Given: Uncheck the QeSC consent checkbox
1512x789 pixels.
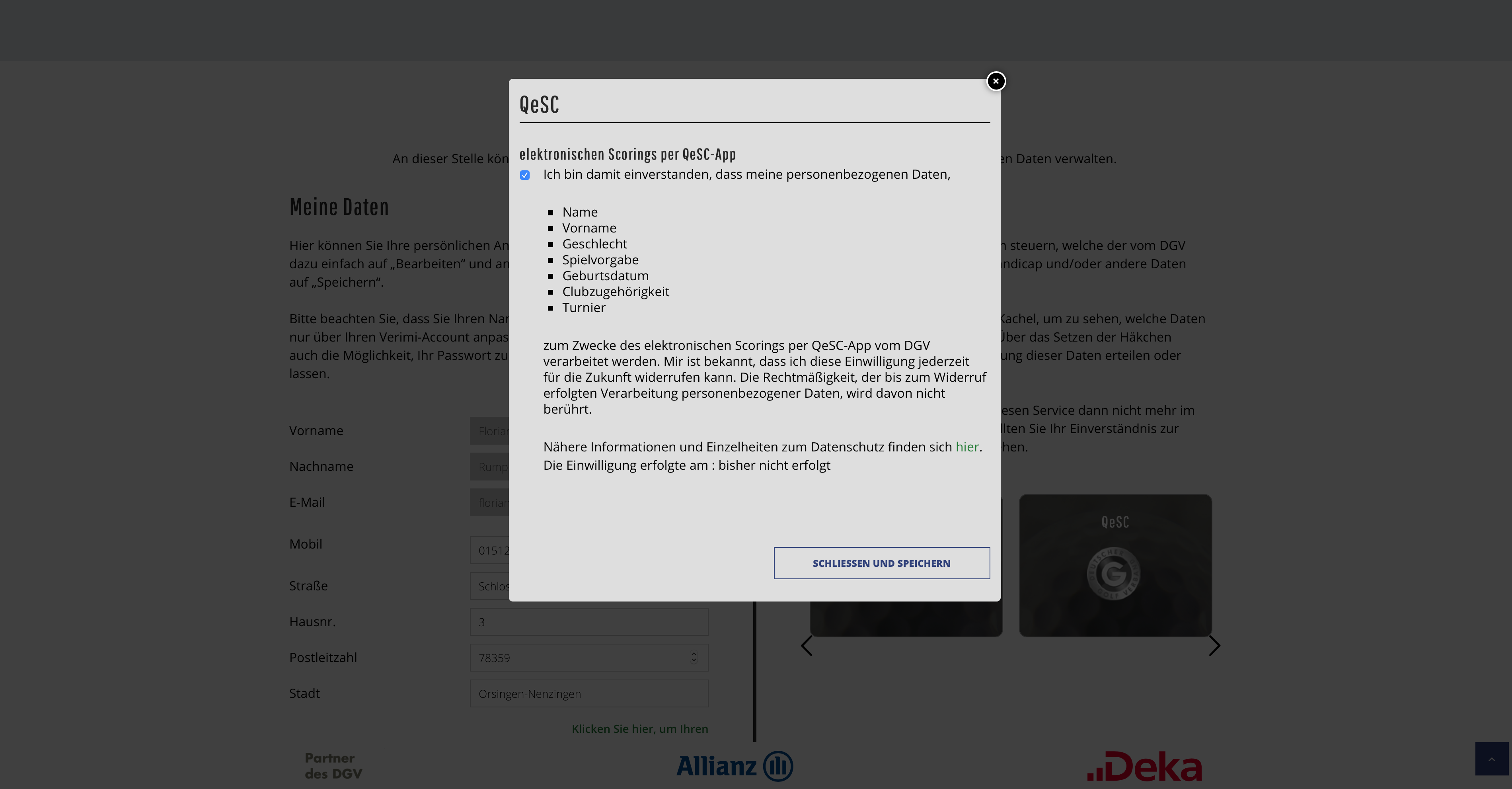Looking at the screenshot, I should (x=525, y=175).
